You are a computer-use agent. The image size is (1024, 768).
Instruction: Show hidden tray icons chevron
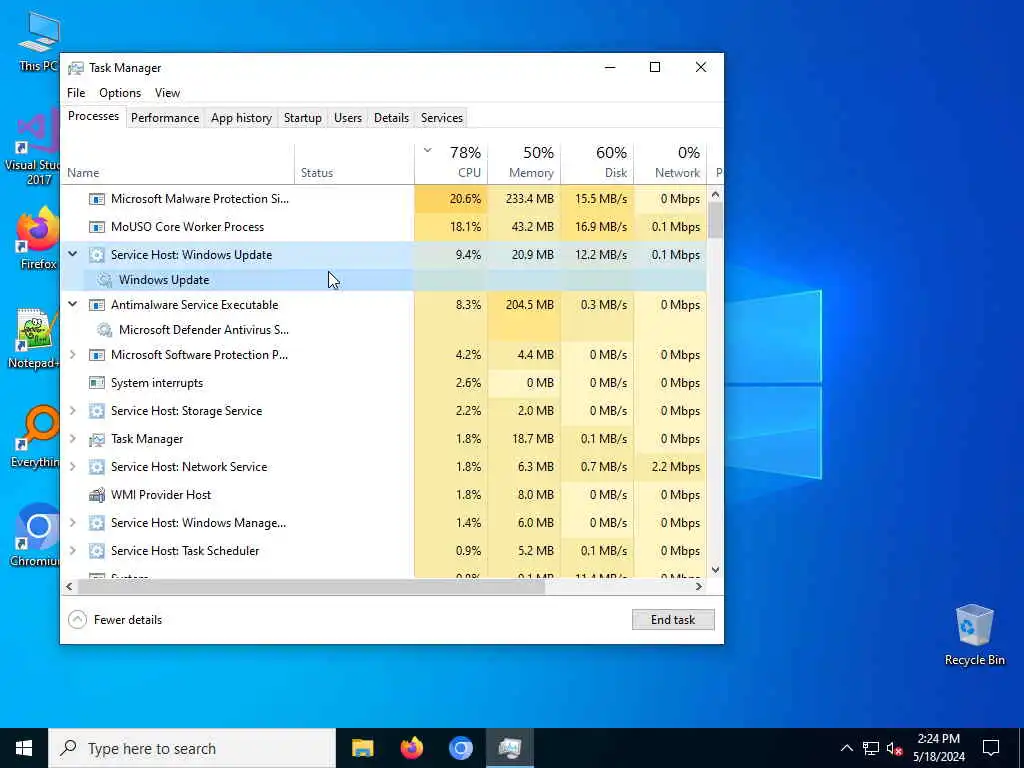point(846,748)
